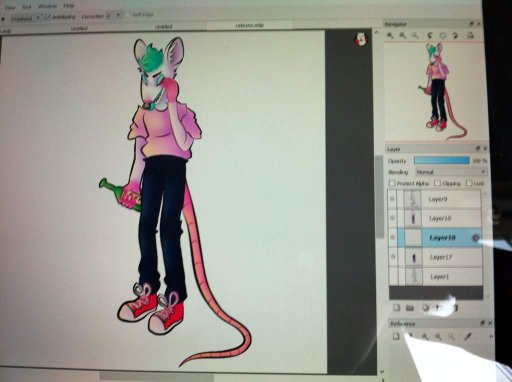Click the layer Opacity slider bar
Viewport: 512px width, 382px height.
pos(442,161)
